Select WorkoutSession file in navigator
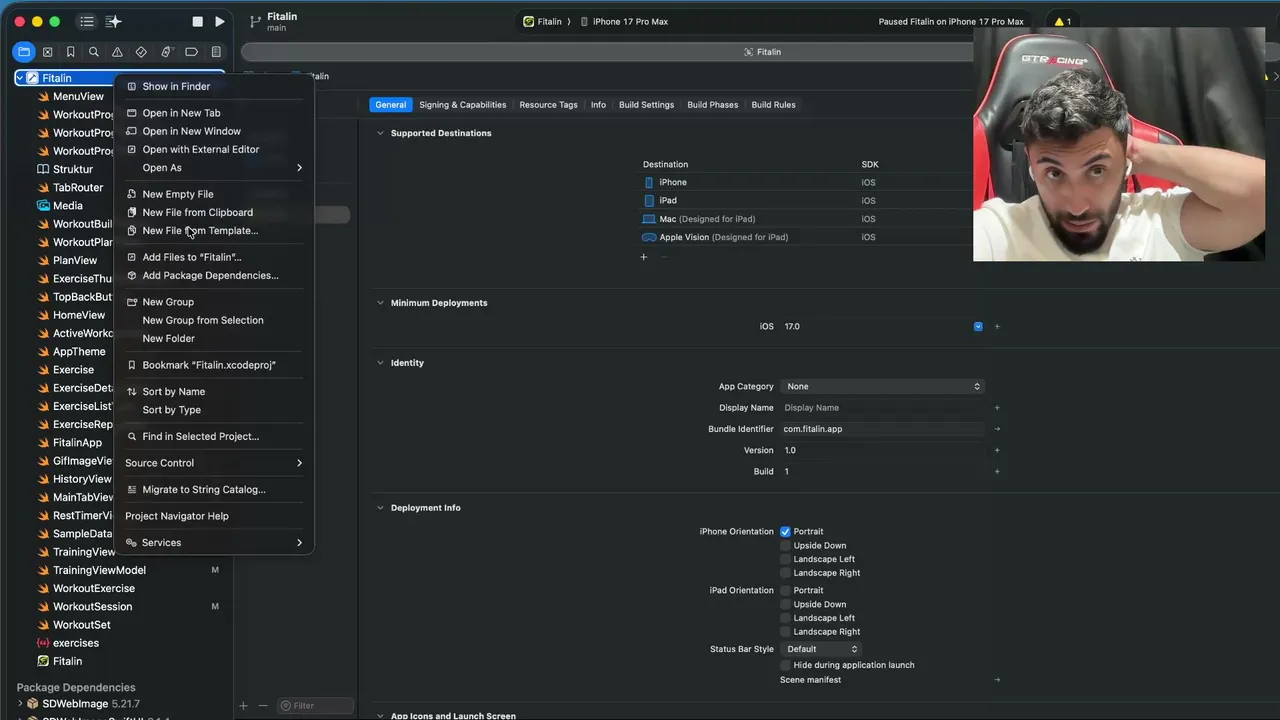This screenshot has width=1280, height=720. (x=92, y=607)
